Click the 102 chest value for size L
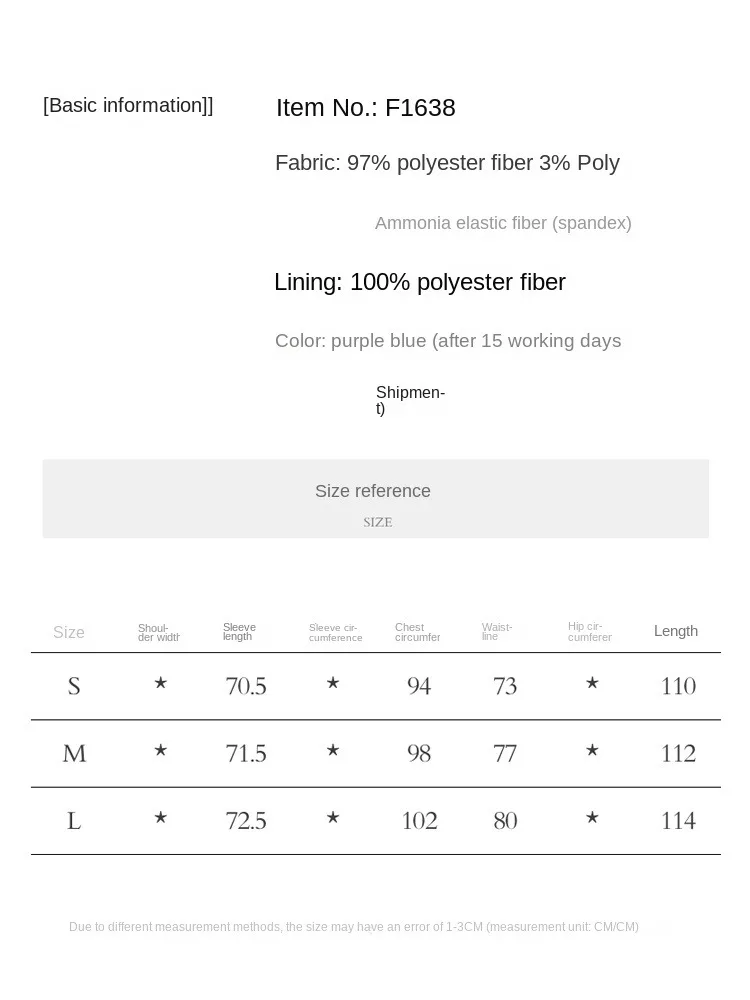Screen dimensions: 750x1000 point(420,821)
